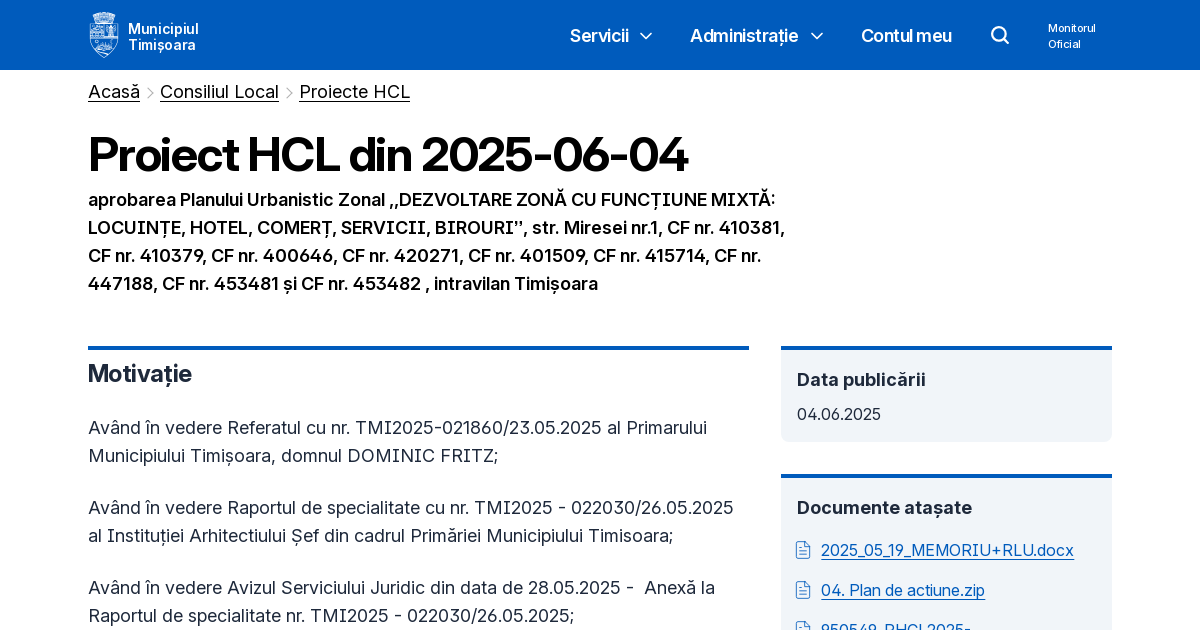1200x630 pixels.
Task: Navigate to Acasă via breadcrumb
Action: click(x=113, y=91)
